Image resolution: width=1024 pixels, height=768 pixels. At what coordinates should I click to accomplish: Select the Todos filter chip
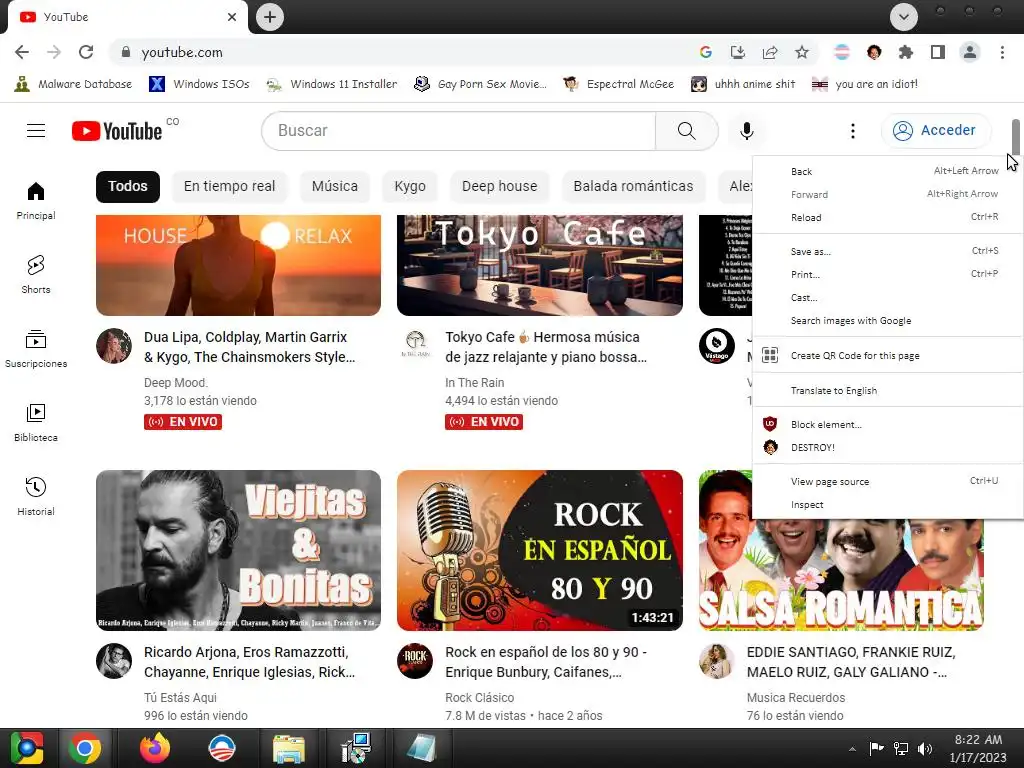tap(128, 186)
